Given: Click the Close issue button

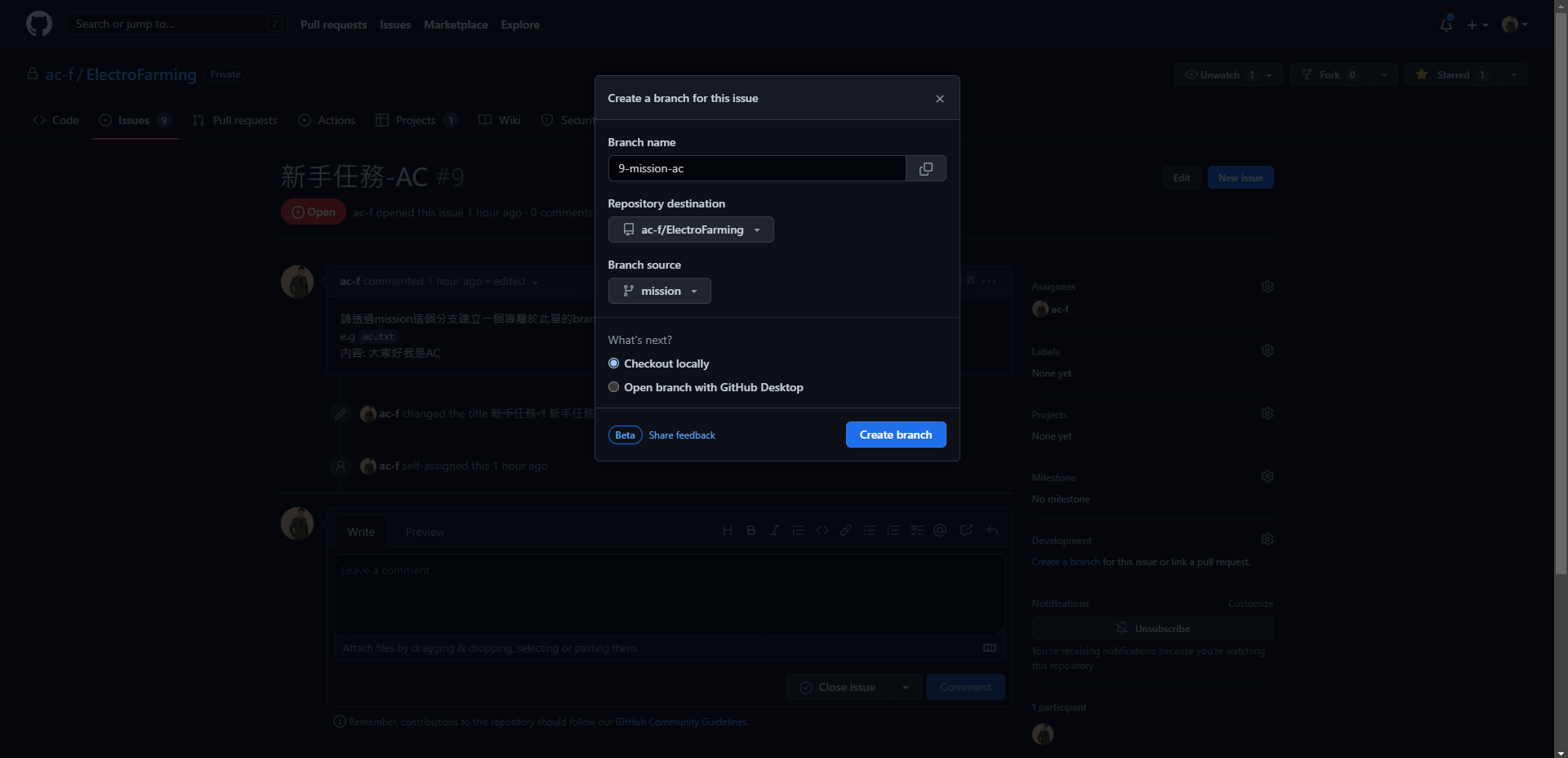Looking at the screenshot, I should point(838,687).
